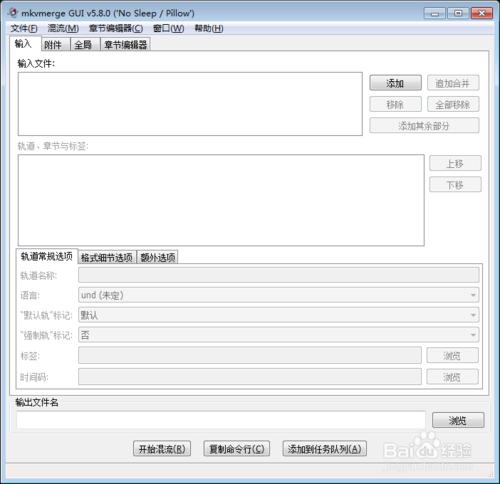Switch to the 章节编辑器 tab

[x=125, y=45]
